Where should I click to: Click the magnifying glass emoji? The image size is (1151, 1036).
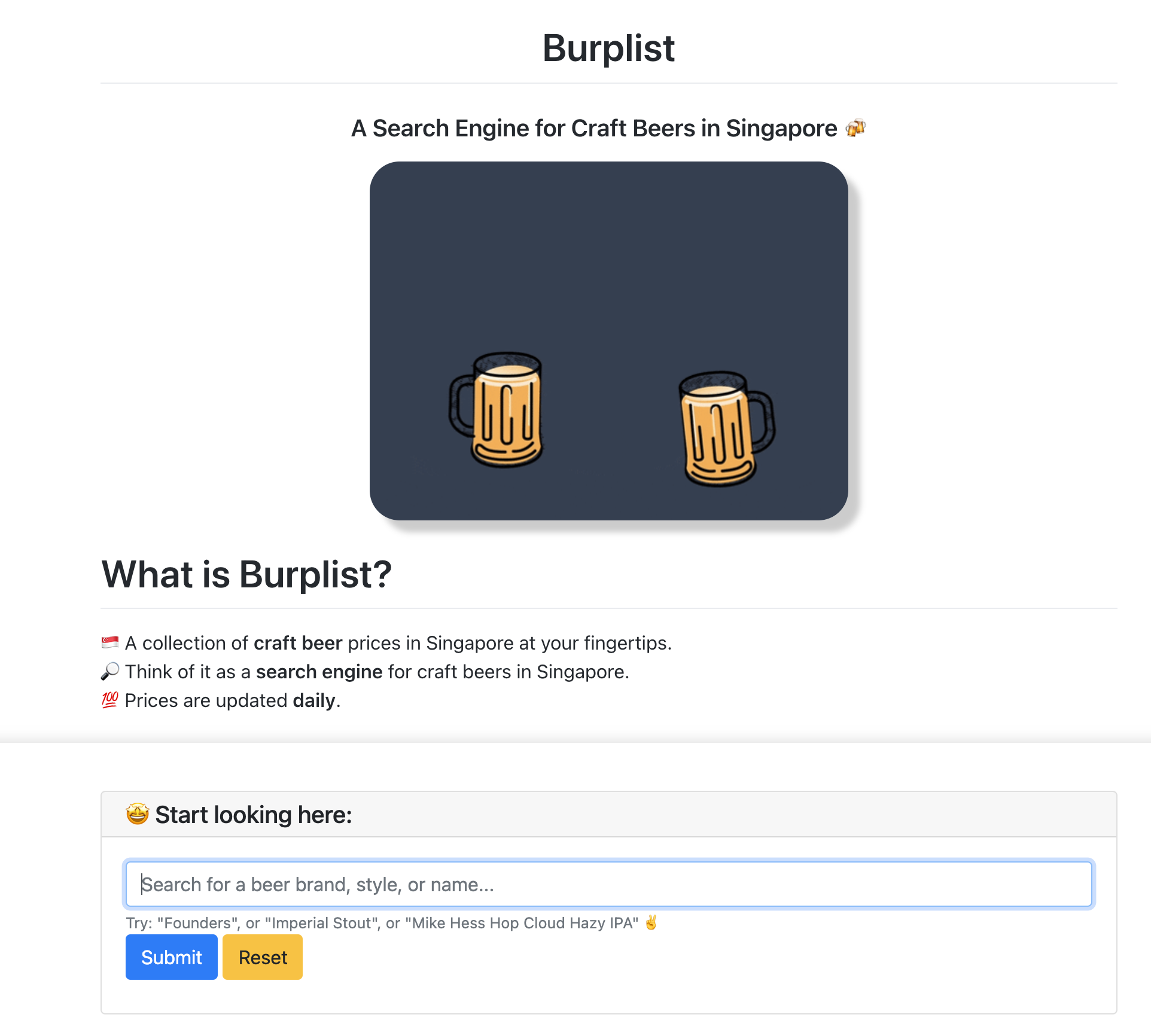tap(110, 671)
